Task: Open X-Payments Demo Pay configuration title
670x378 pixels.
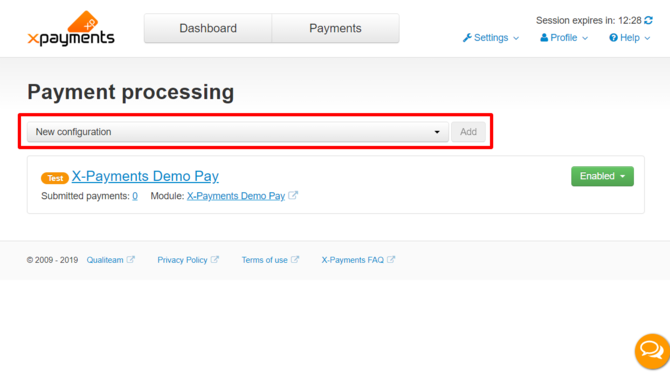Action: [145, 176]
